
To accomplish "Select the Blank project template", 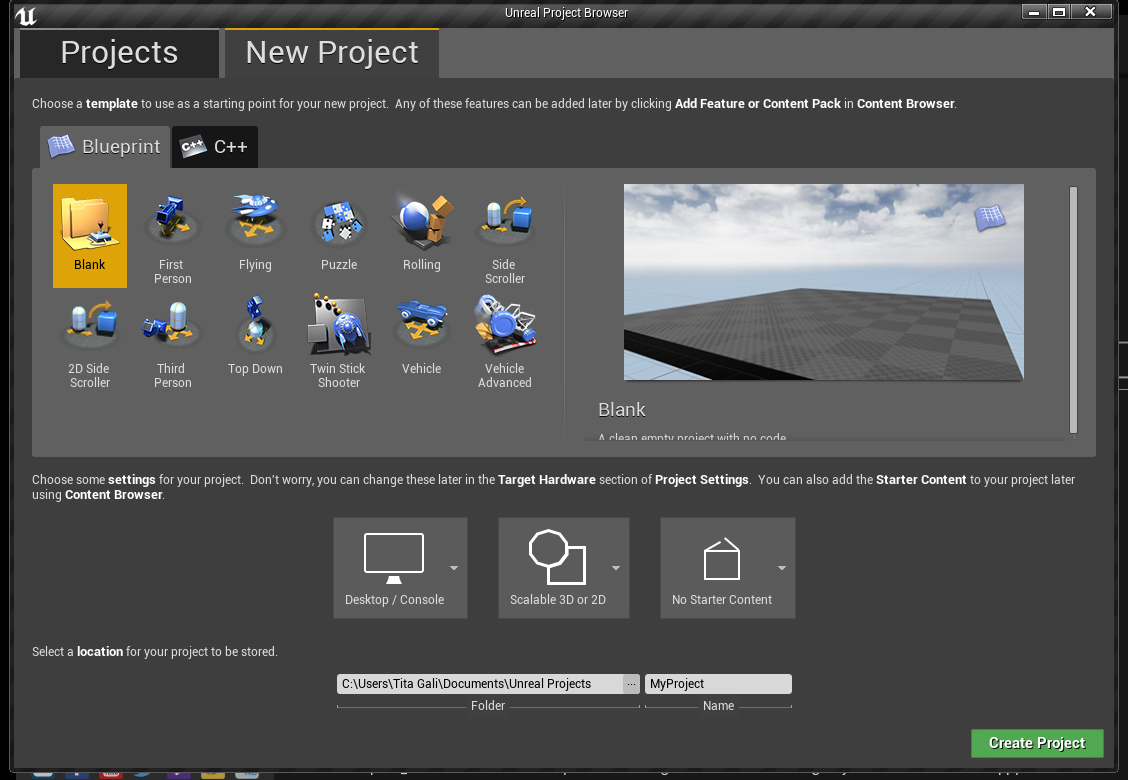I will click(90, 235).
